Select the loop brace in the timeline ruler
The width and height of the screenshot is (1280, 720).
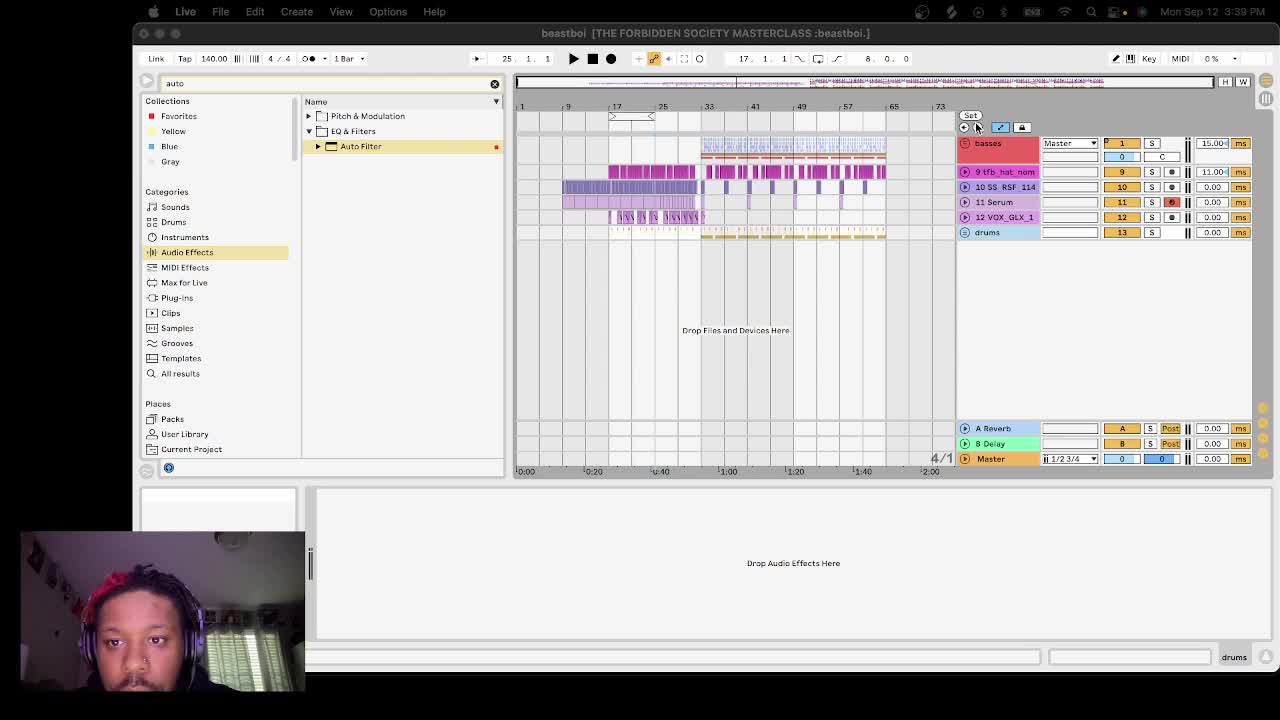632,117
